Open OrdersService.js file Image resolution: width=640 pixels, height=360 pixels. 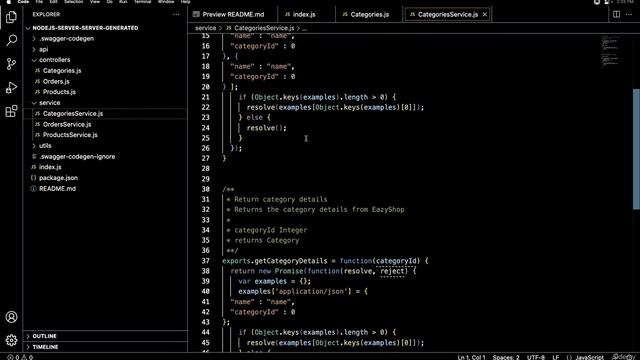(67, 124)
